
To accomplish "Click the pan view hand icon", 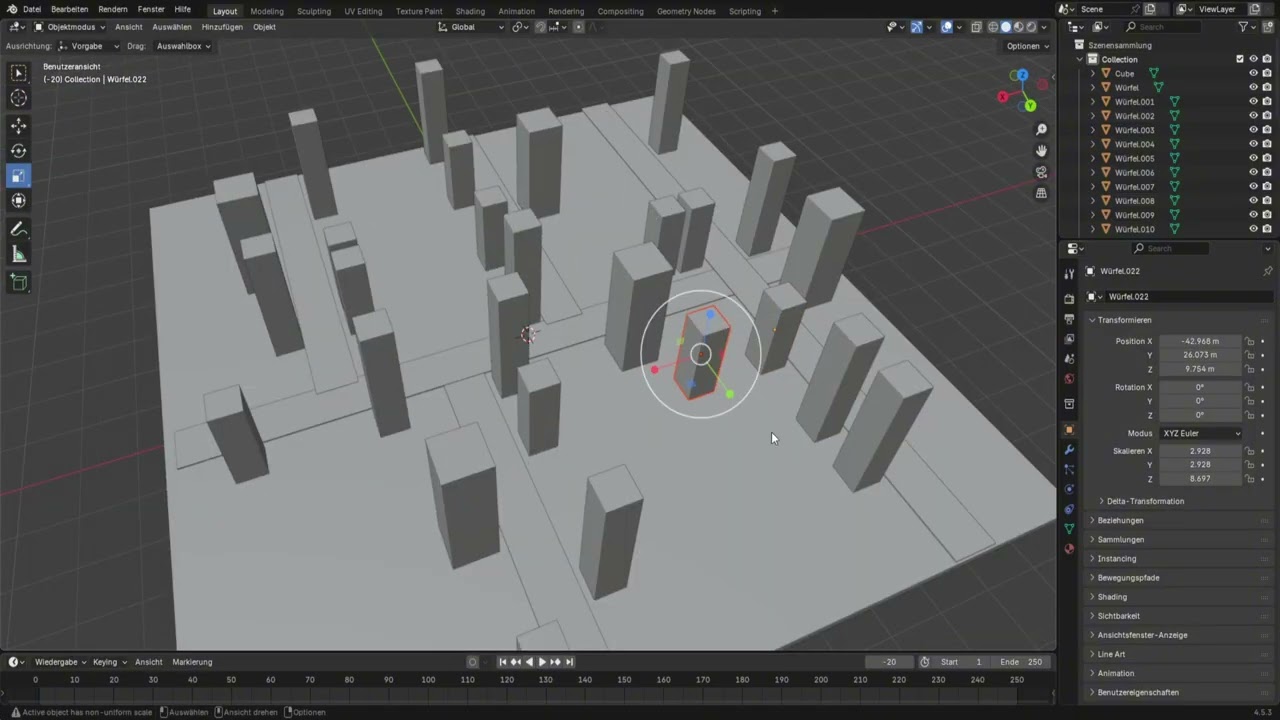I will point(1041,150).
